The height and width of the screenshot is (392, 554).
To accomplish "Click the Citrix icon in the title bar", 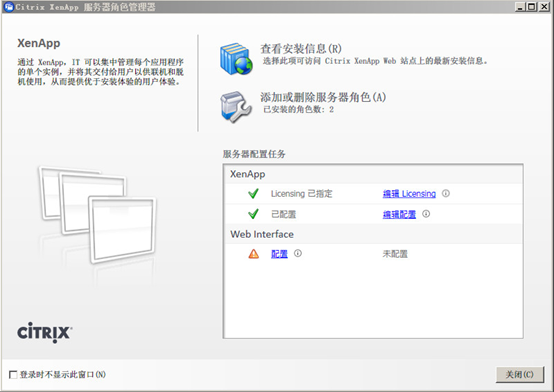I will (x=8, y=7).
